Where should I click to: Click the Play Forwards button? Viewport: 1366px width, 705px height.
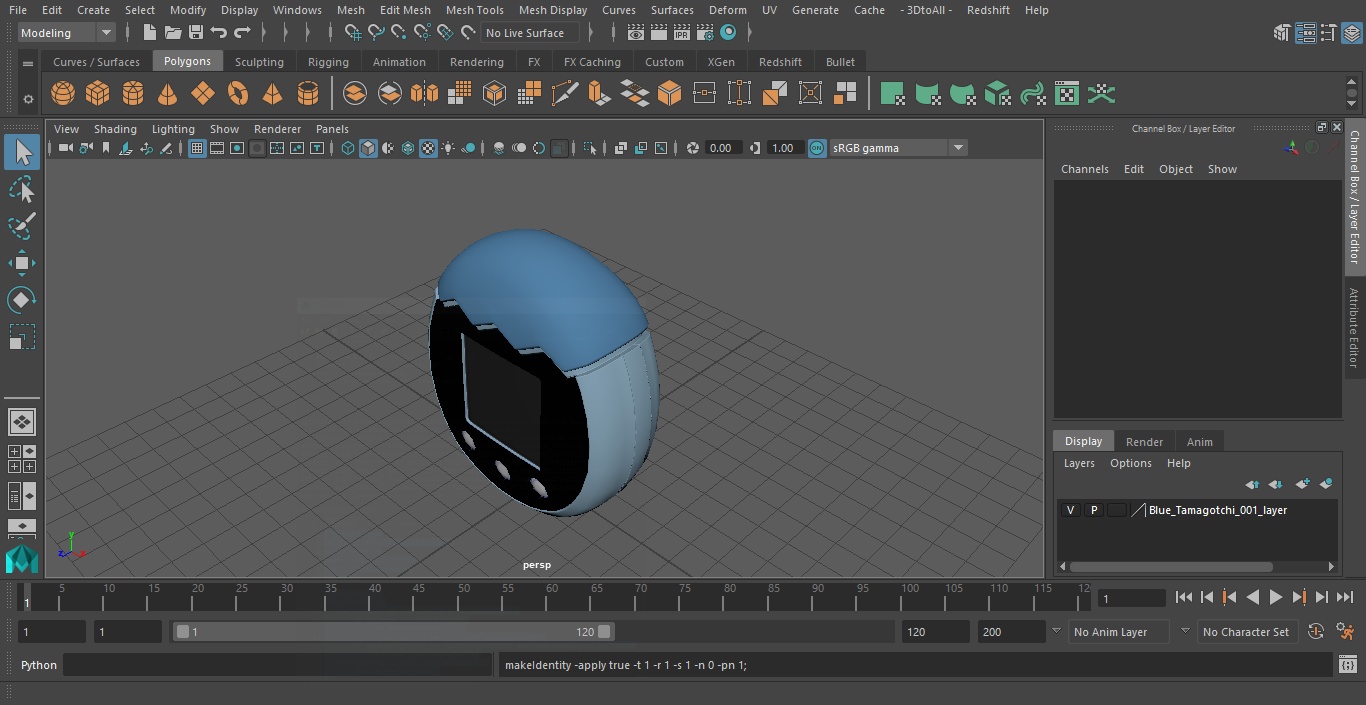pos(1275,597)
